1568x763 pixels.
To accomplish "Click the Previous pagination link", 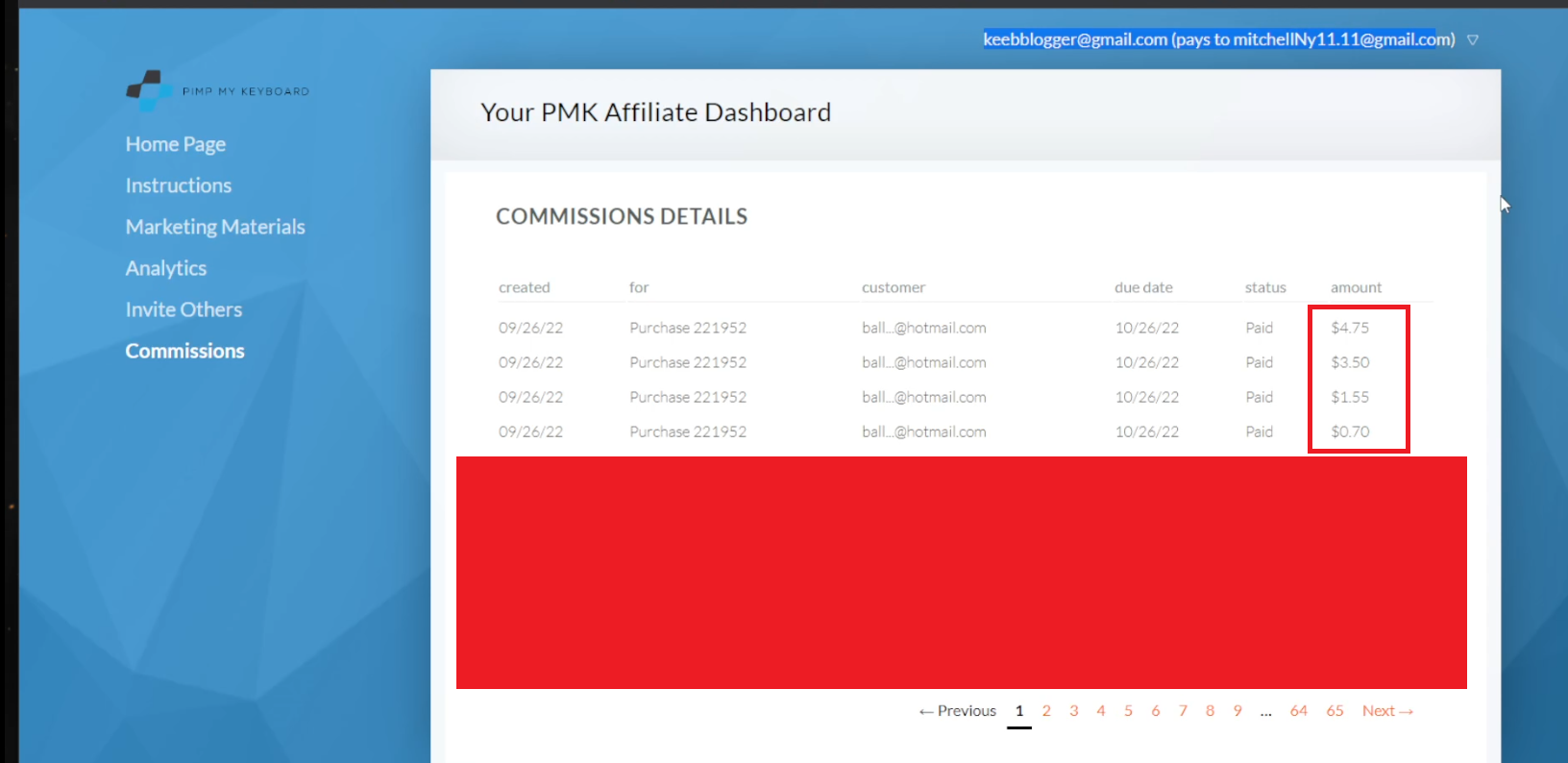I will 958,711.
